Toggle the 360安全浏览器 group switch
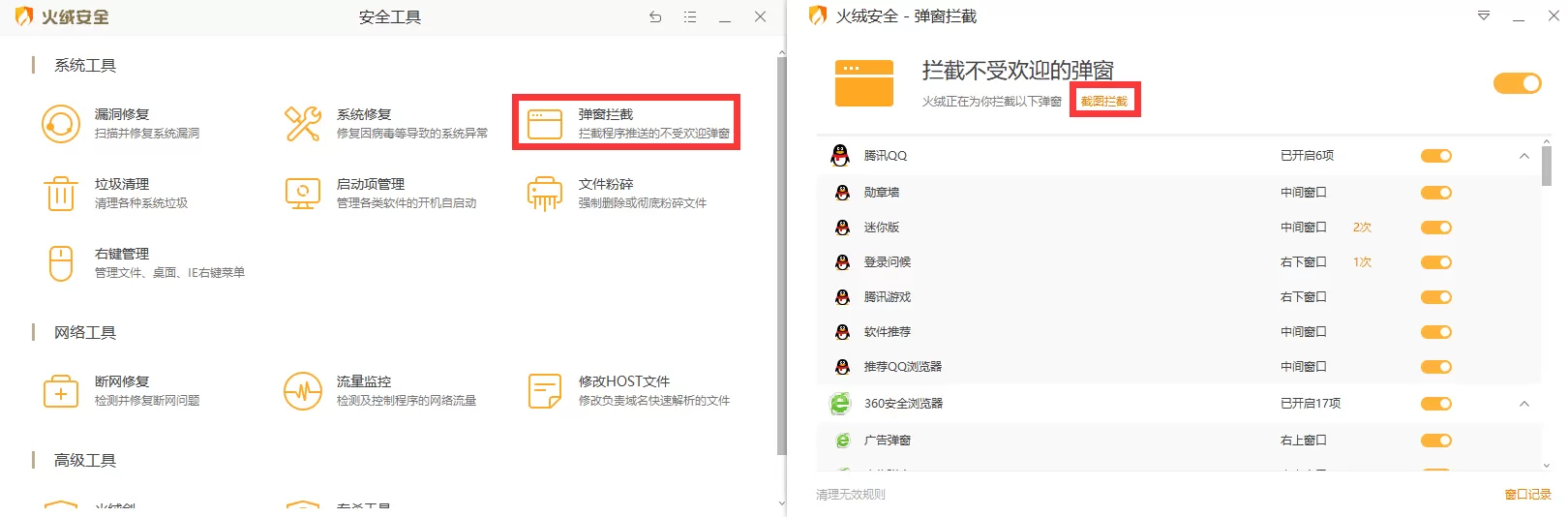This screenshot has width=1568, height=517. pyautogui.click(x=1436, y=404)
